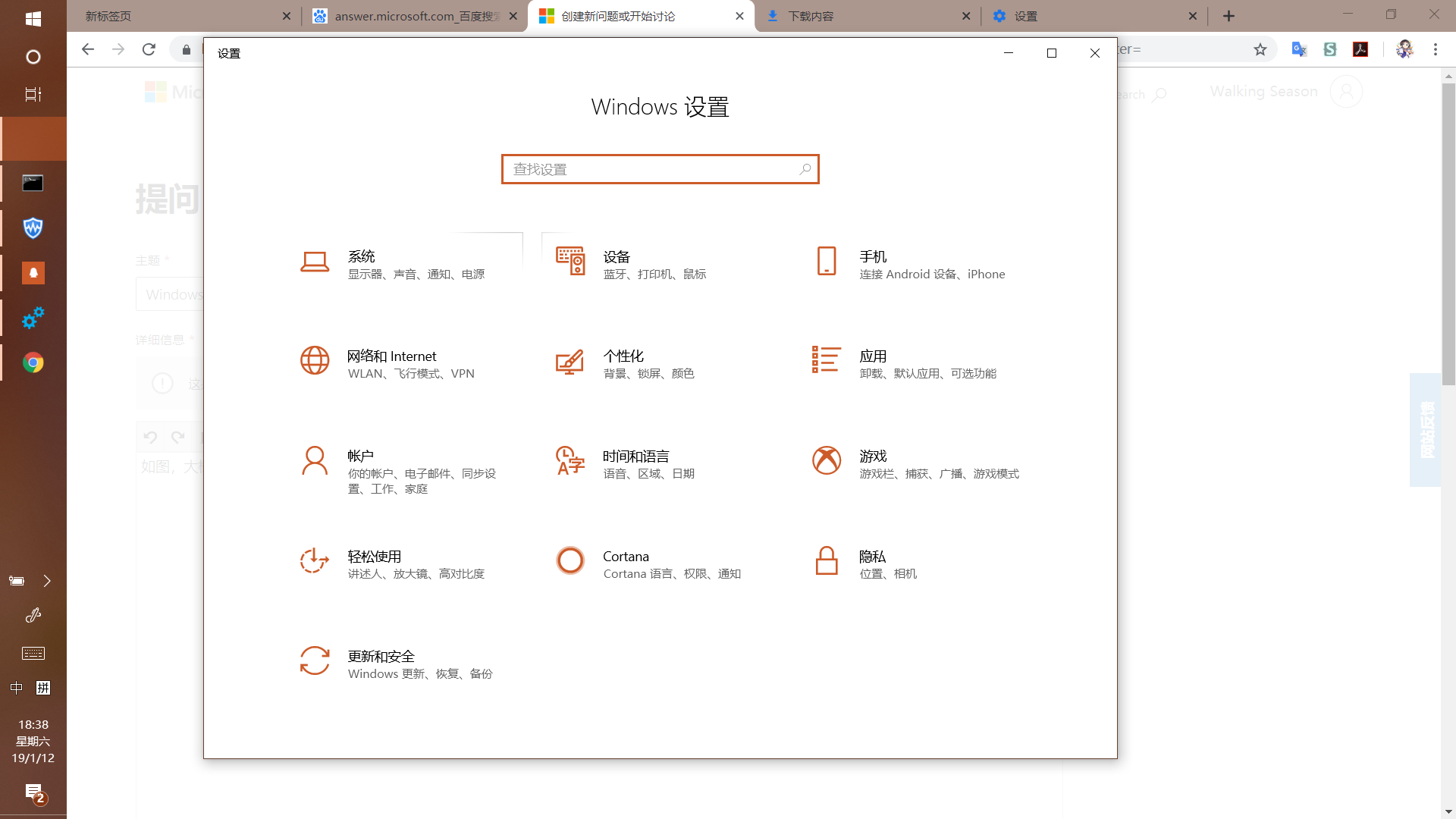This screenshot has width=1456, height=819.
Task: Click the 时间和语言 title text
Action: point(635,457)
